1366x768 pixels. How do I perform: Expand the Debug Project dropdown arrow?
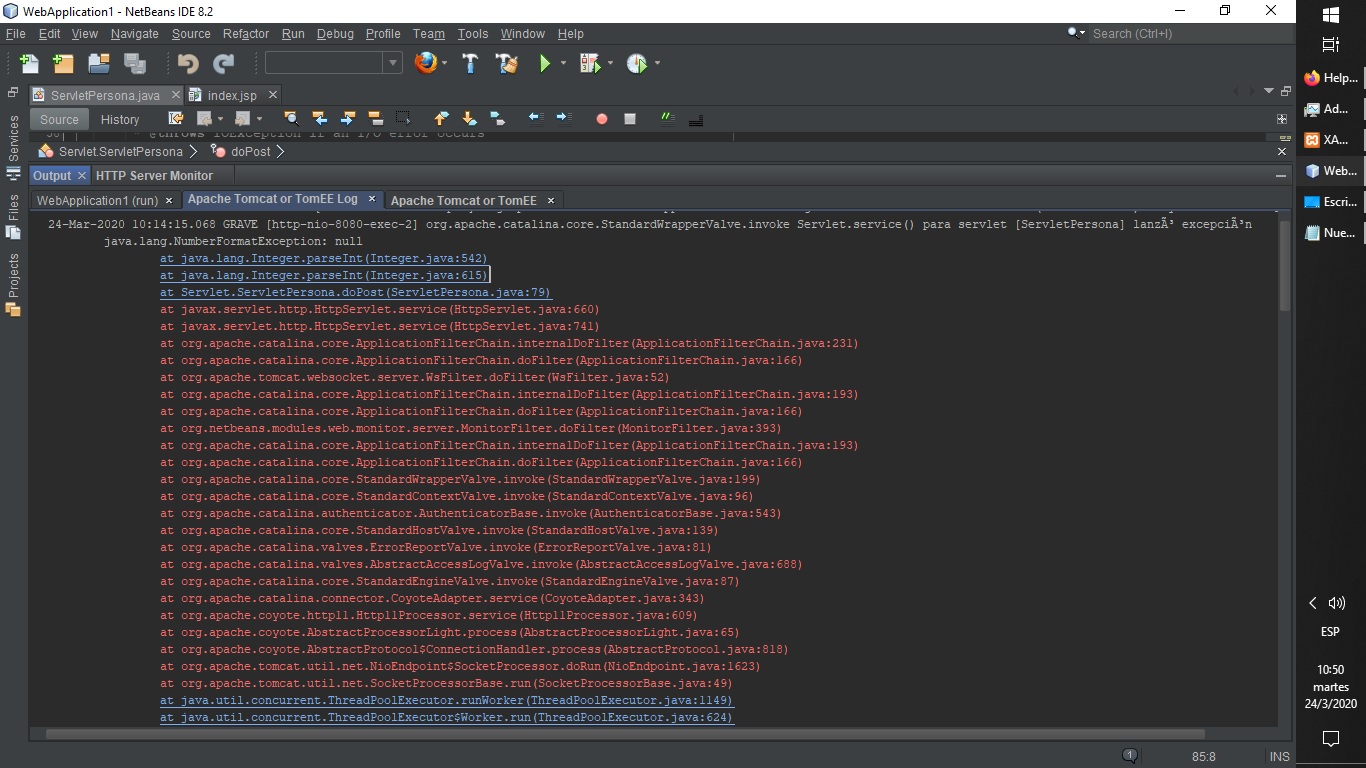tap(610, 63)
